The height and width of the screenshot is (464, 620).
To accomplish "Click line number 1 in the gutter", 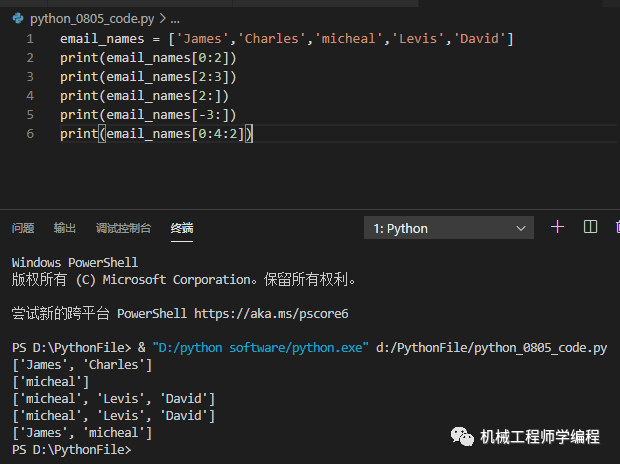I will 30,39.
